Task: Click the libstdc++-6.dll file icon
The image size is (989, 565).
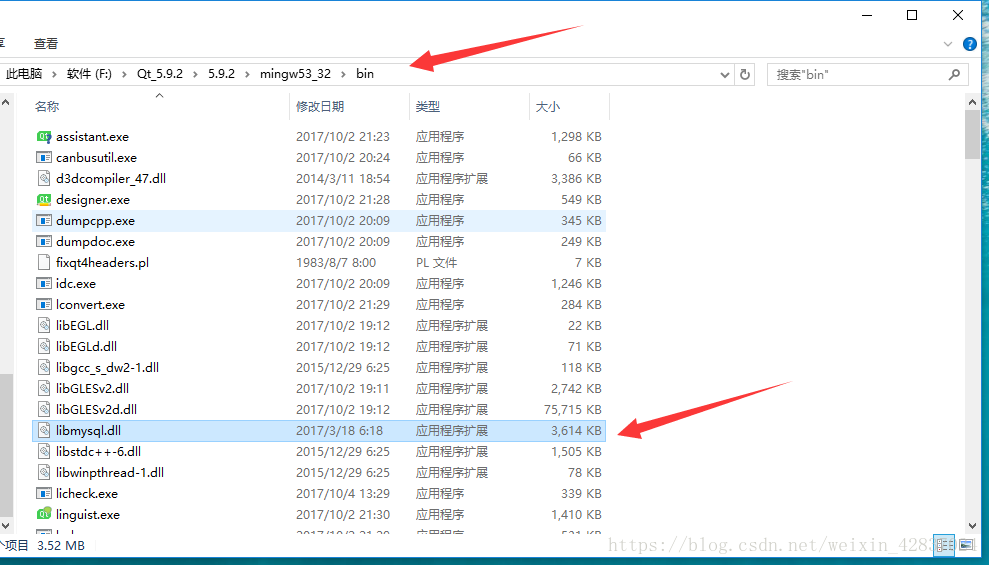Action: pos(44,451)
